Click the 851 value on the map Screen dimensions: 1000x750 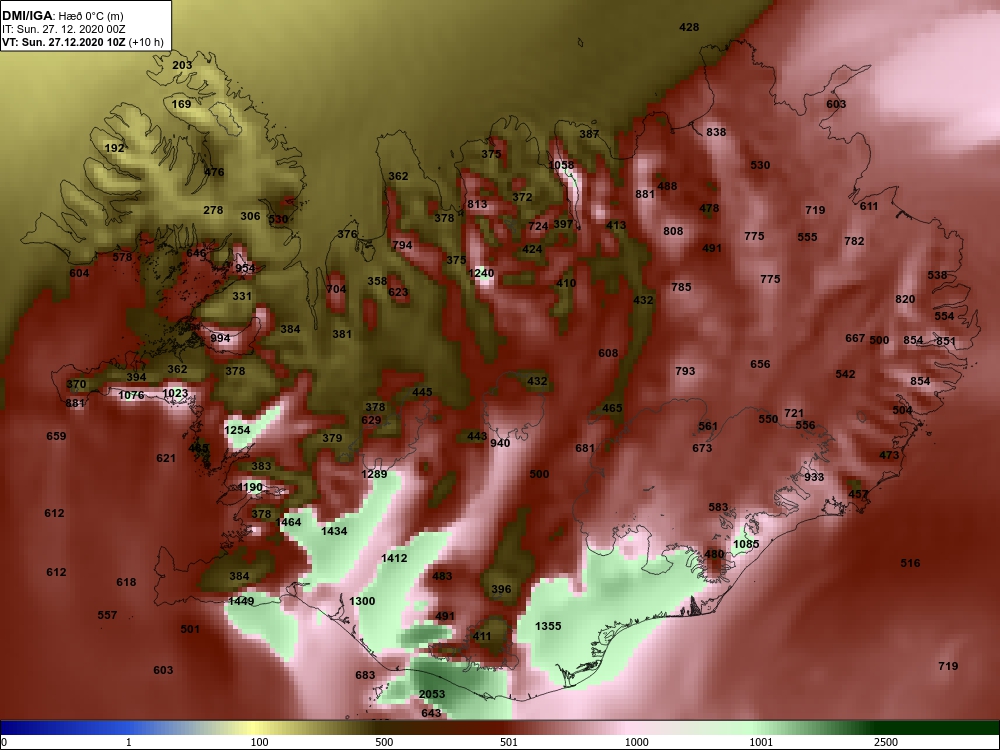pos(946,341)
